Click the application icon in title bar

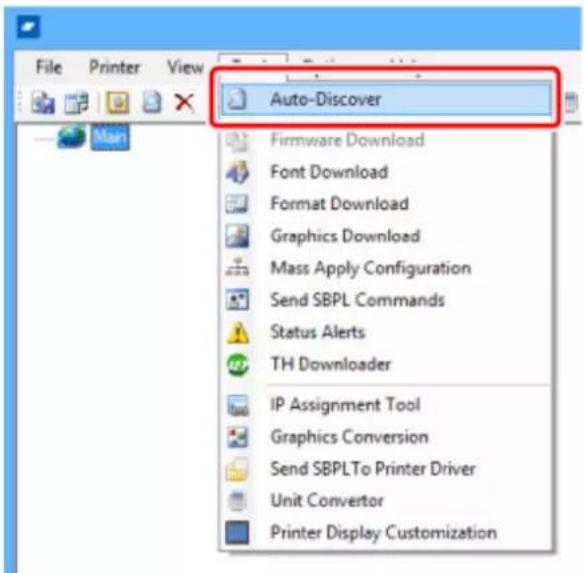point(28,27)
